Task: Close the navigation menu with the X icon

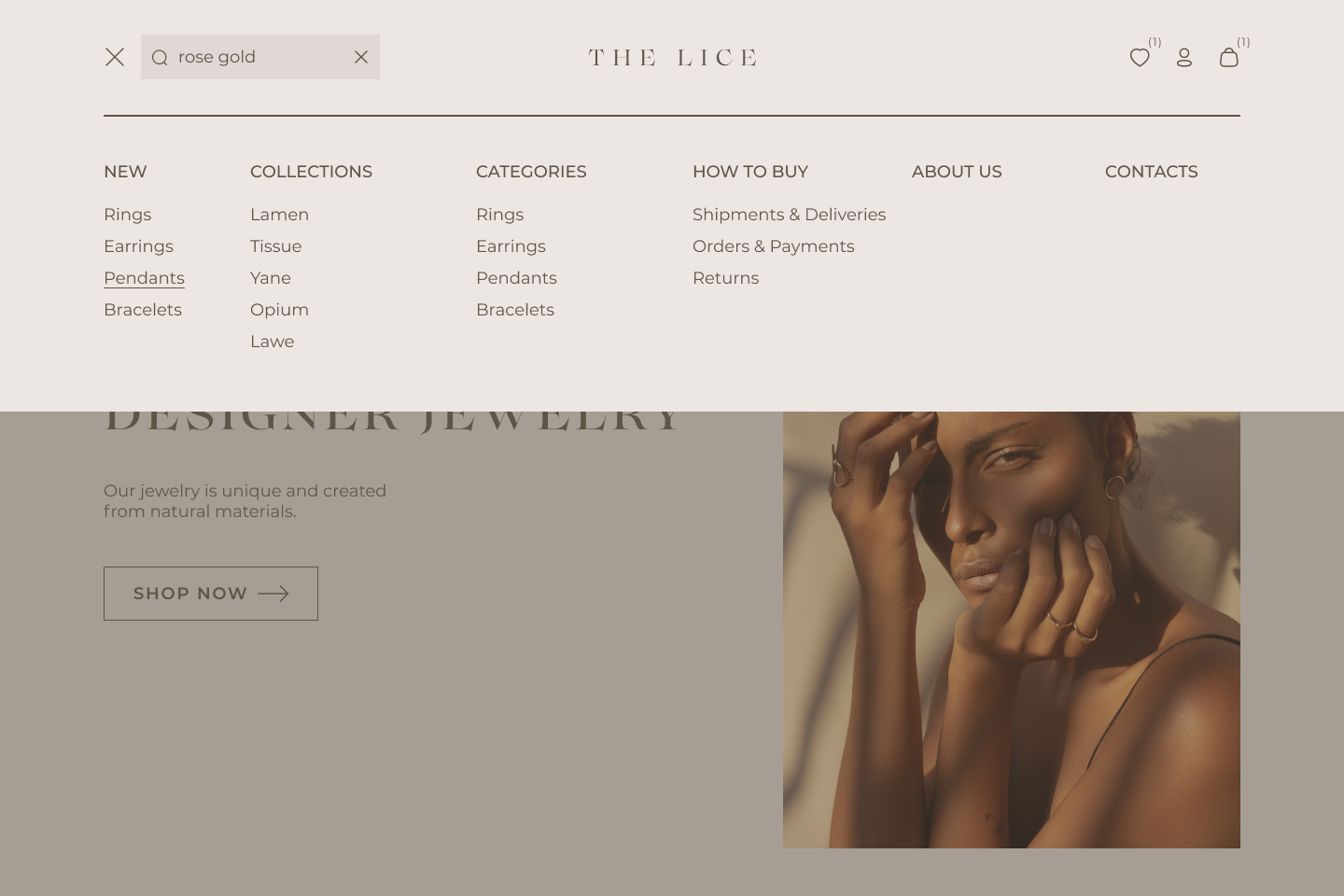Action: tap(115, 57)
